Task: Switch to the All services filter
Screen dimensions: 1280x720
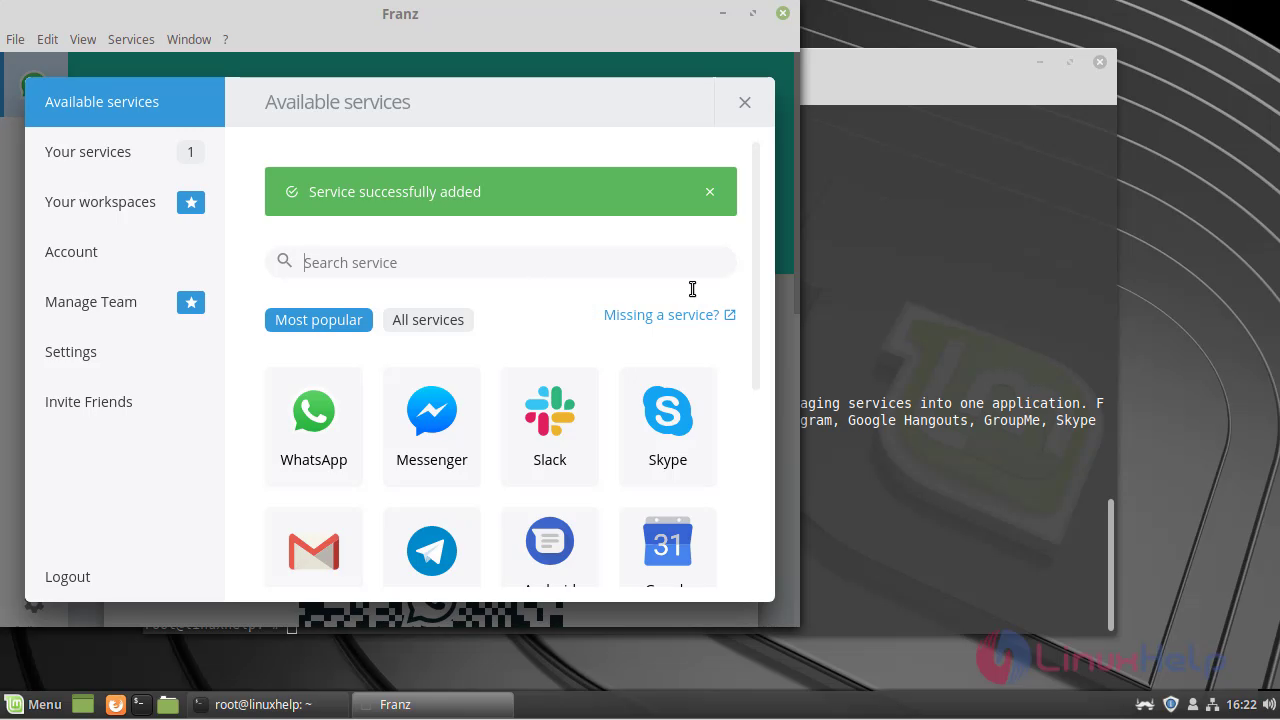Action: pyautogui.click(x=428, y=320)
